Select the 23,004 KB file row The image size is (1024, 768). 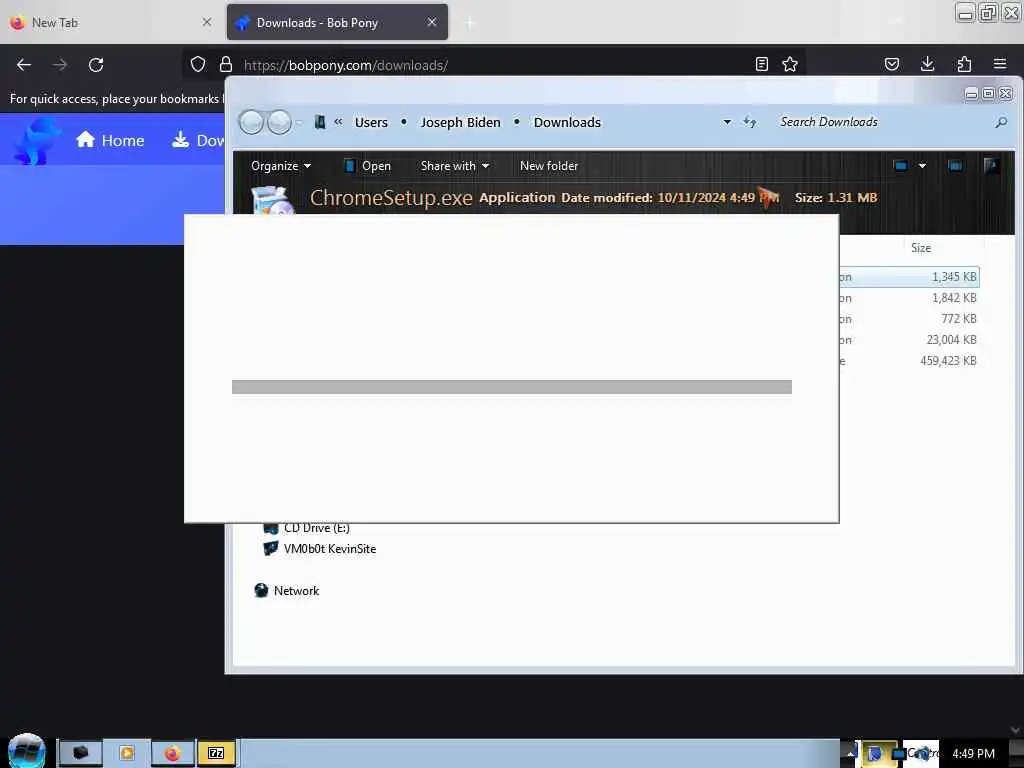pos(909,340)
